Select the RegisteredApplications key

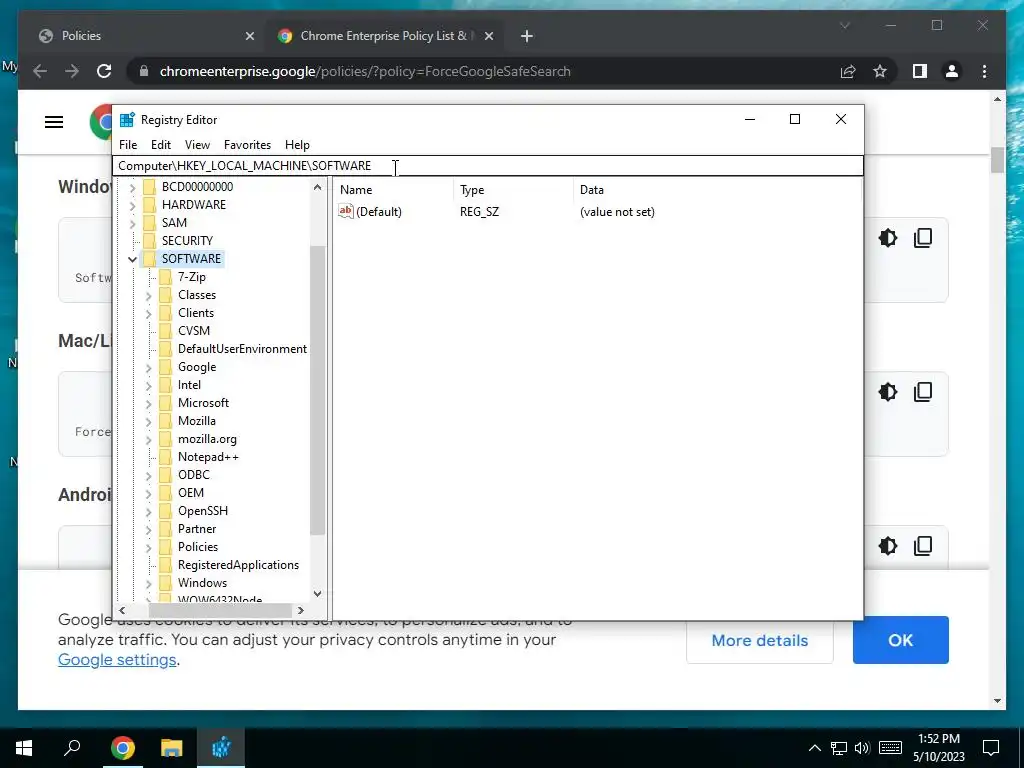[238, 565]
